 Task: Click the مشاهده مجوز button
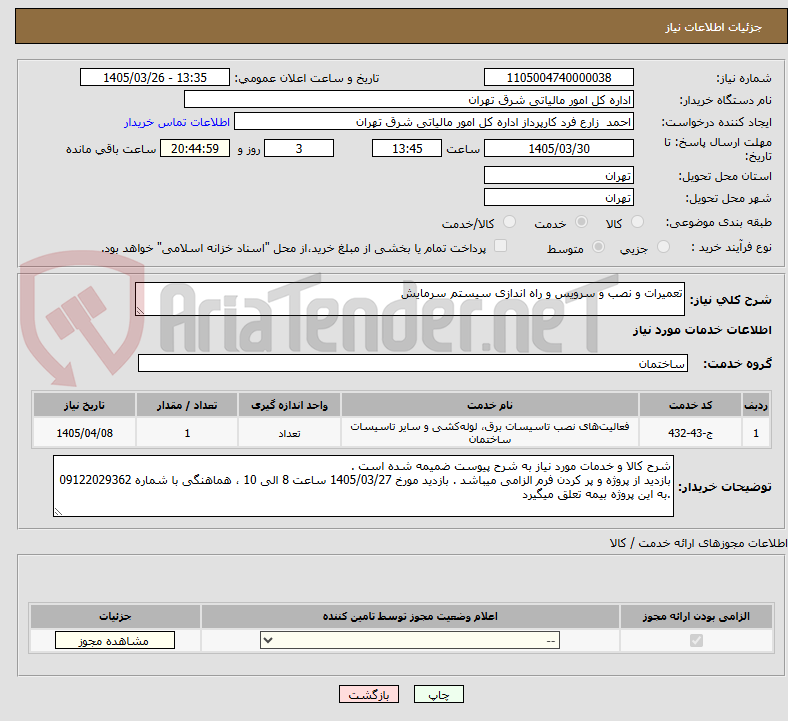(115, 641)
